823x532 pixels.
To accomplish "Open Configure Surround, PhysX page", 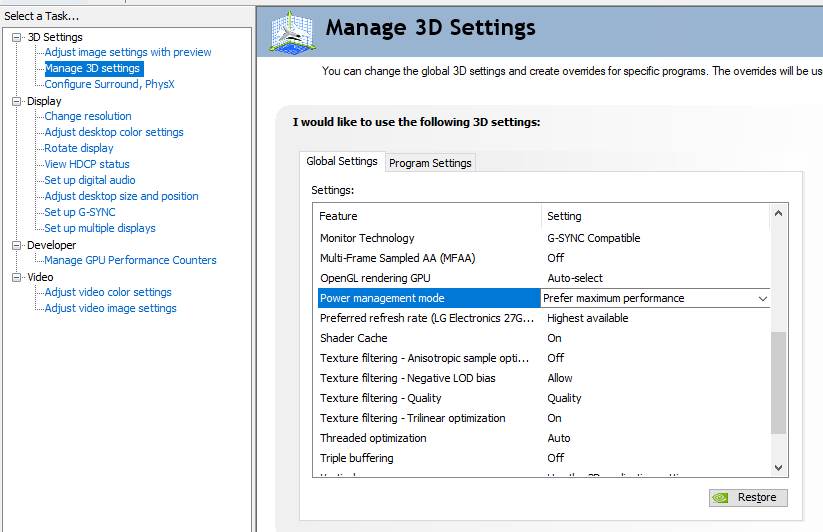I will pyautogui.click(x=109, y=84).
